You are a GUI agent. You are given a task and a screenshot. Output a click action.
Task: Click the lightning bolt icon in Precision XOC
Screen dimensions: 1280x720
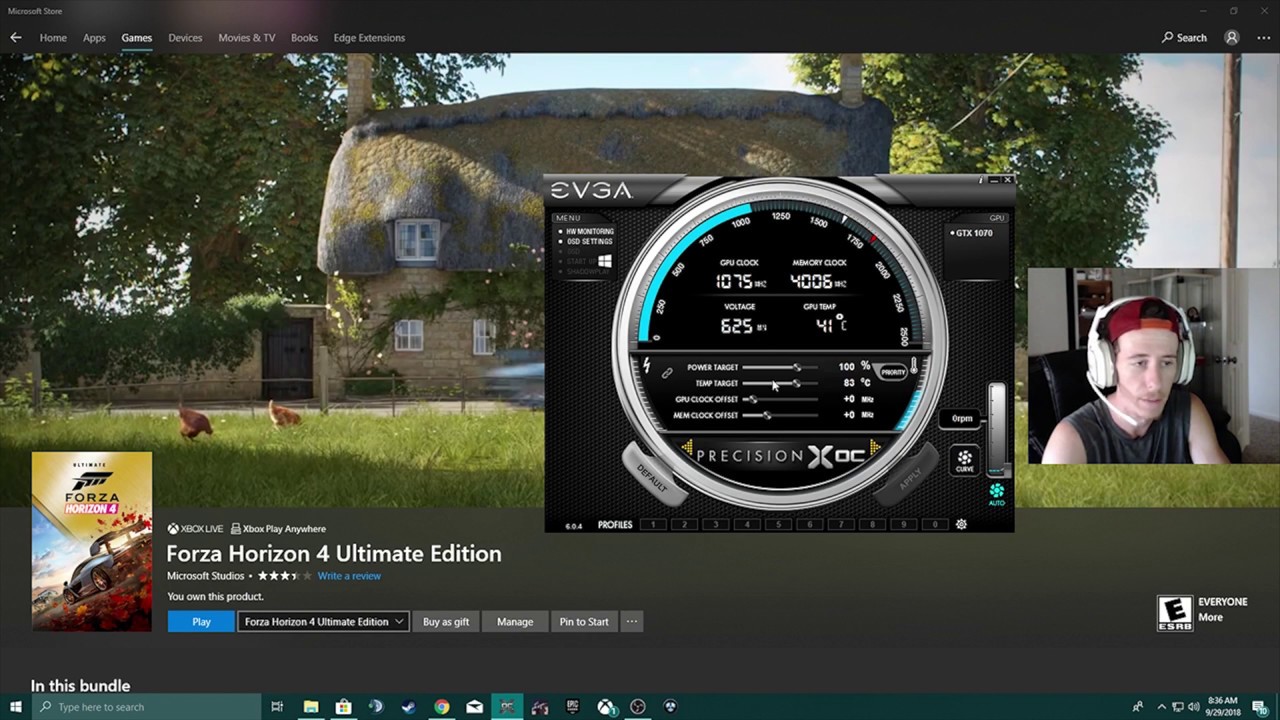[647, 365]
